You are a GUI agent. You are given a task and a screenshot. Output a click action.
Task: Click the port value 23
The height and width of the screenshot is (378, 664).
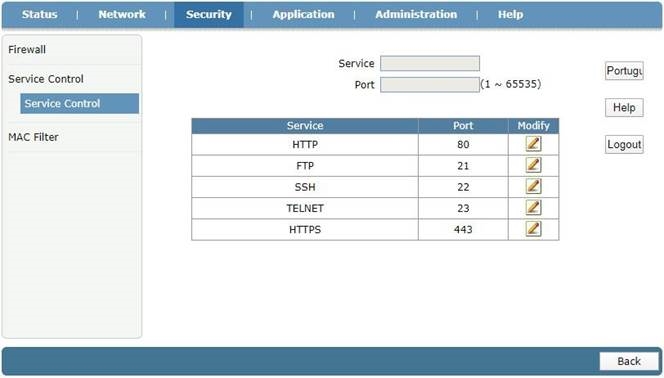463,208
